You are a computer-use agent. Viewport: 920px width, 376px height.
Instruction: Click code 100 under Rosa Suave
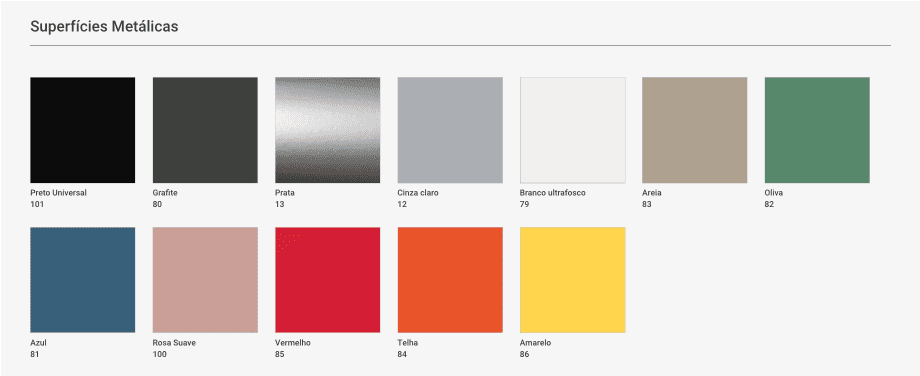point(160,354)
